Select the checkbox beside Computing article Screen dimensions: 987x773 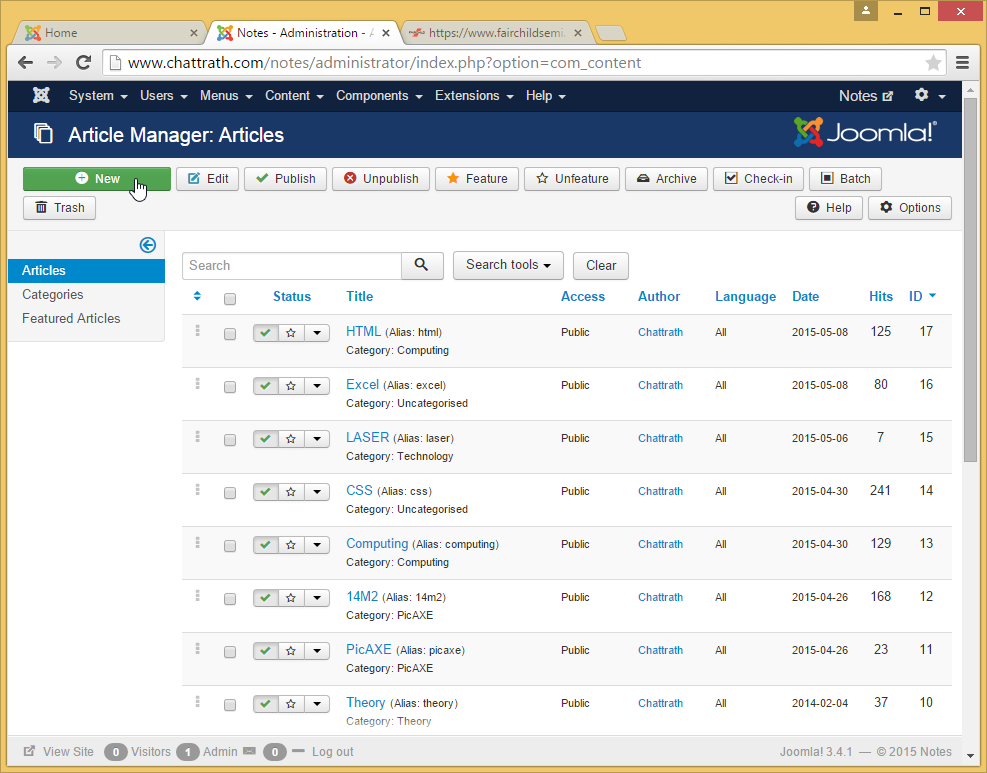pos(230,546)
